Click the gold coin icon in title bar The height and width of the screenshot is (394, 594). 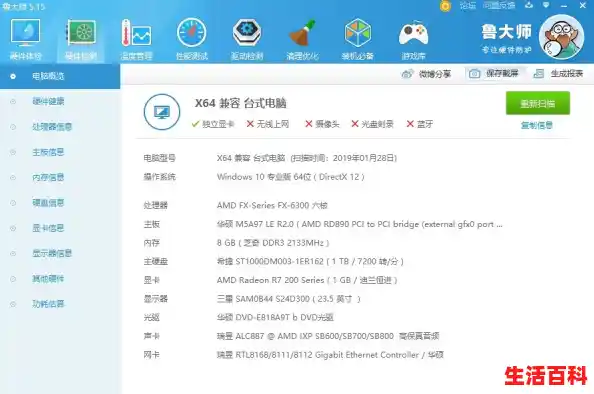(446, 6)
